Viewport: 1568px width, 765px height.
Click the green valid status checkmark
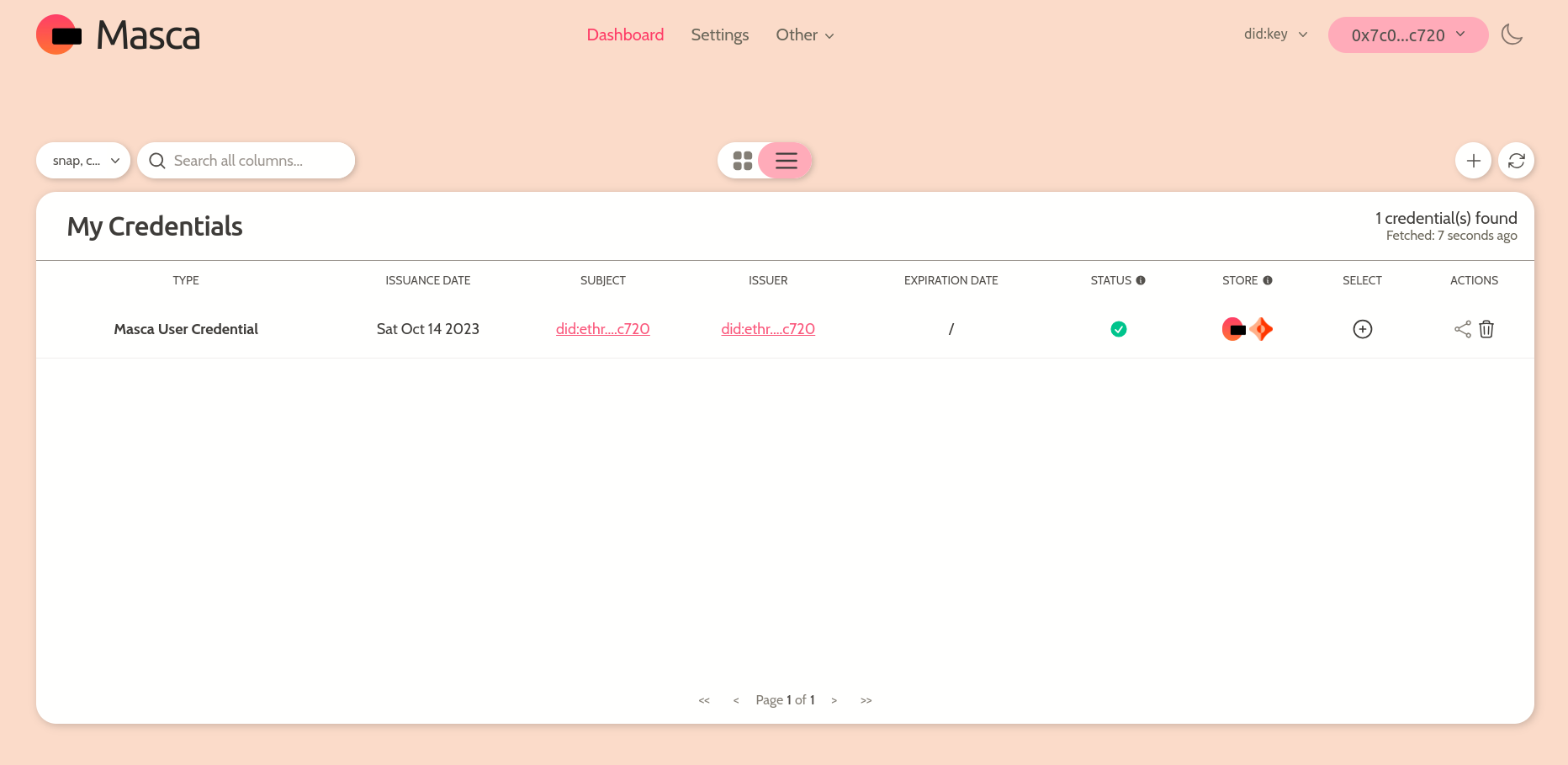(1119, 329)
